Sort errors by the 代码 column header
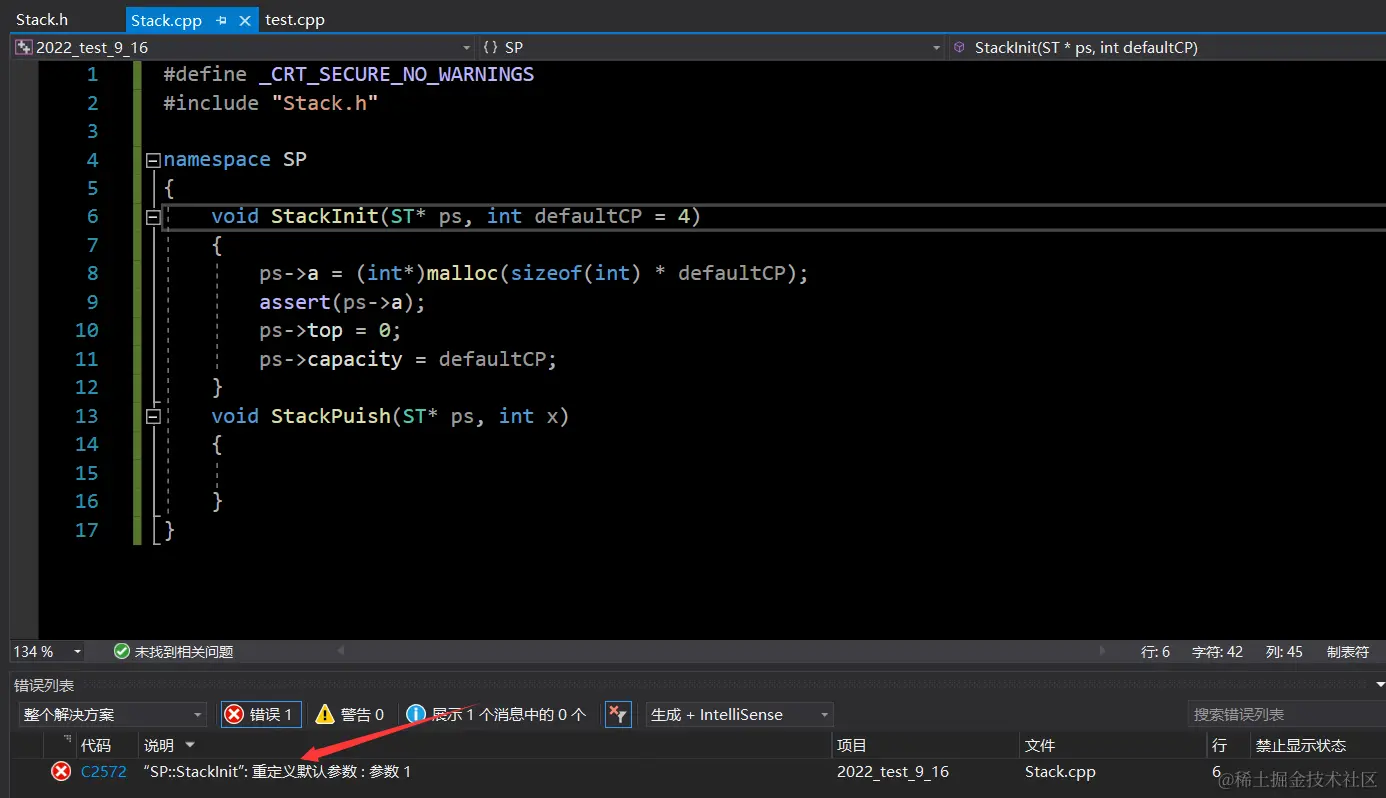This screenshot has height=798, width=1386. (96, 745)
